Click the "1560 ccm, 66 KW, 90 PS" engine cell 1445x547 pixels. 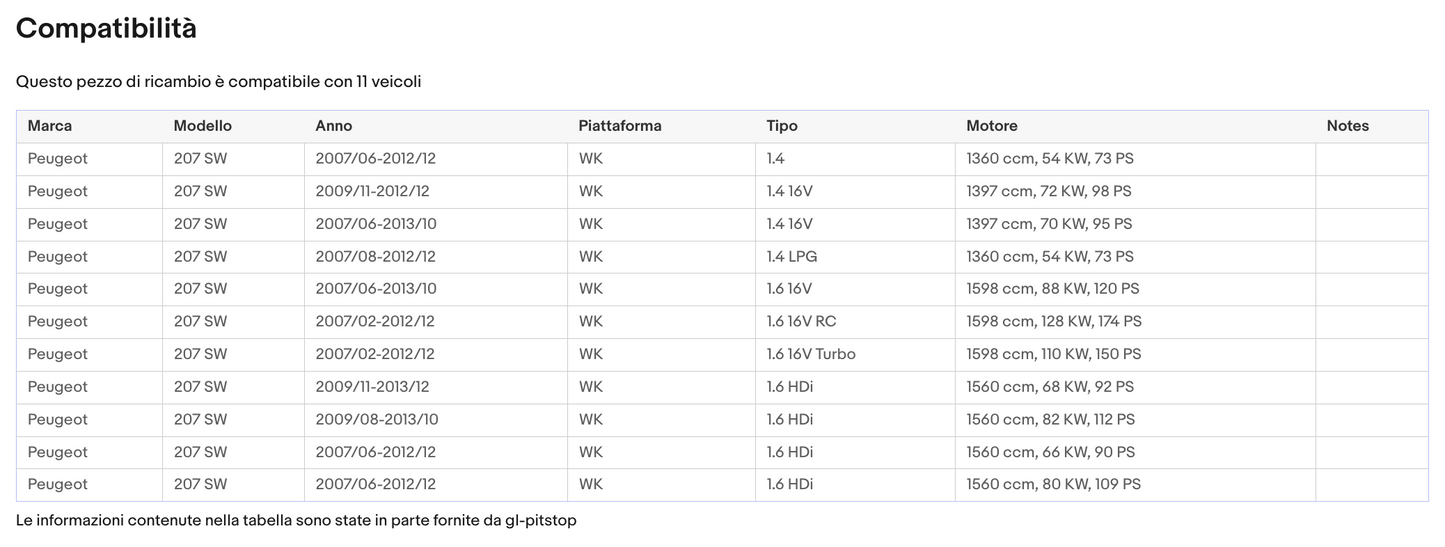(x=1050, y=452)
